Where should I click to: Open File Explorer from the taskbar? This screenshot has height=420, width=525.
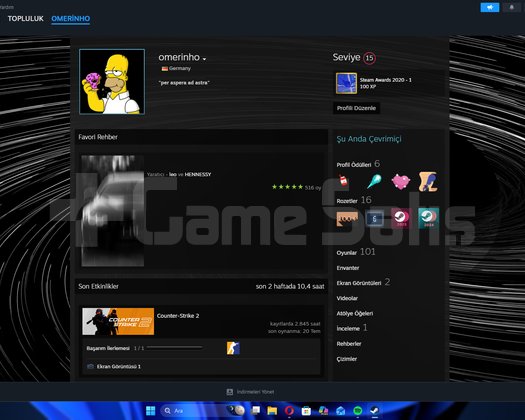(272, 411)
